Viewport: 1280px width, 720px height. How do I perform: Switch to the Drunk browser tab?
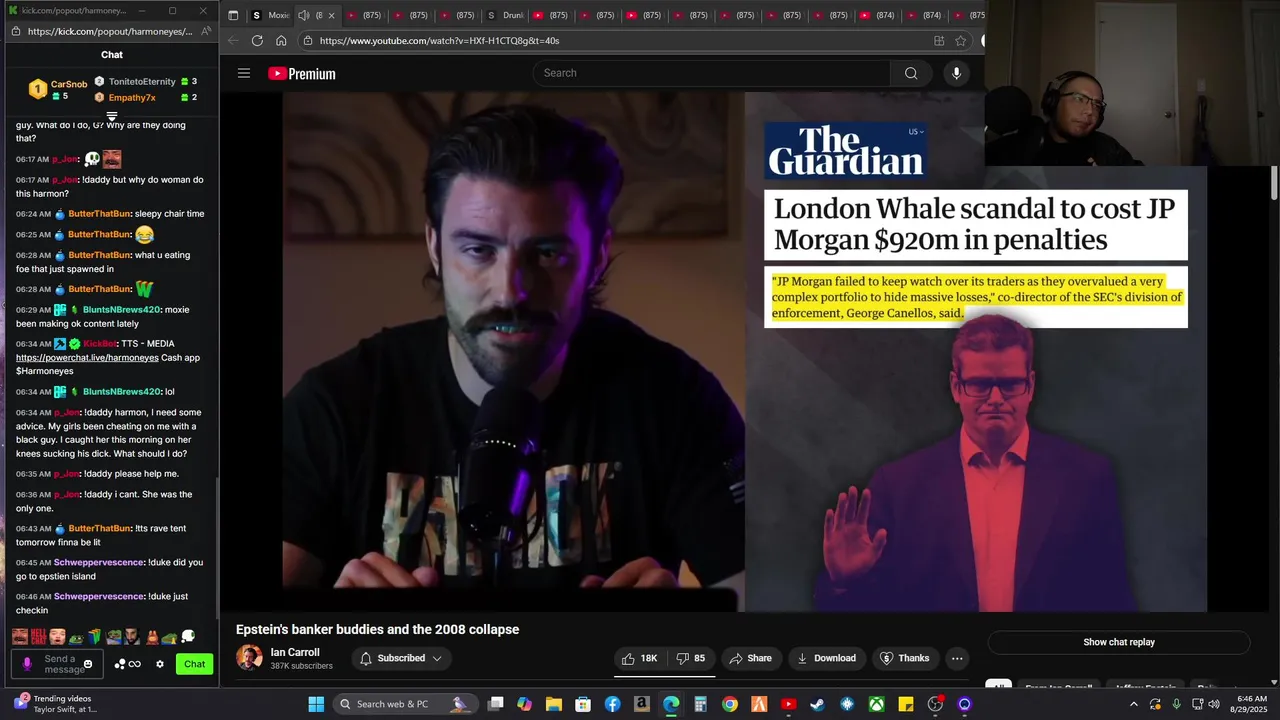[507, 15]
